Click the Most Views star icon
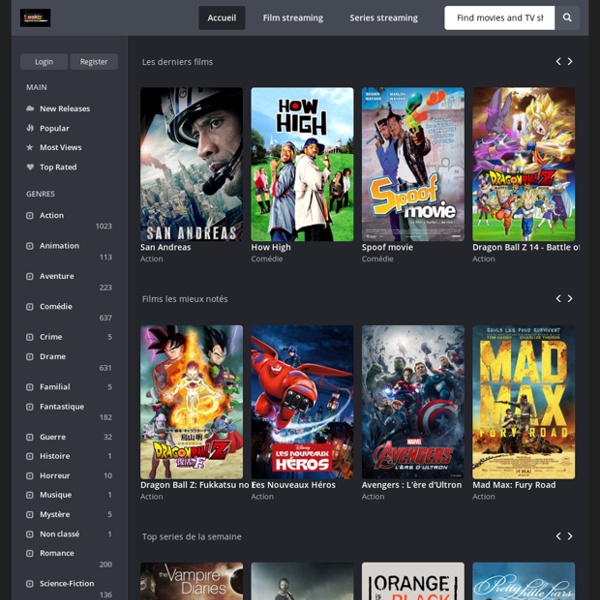 [x=30, y=147]
